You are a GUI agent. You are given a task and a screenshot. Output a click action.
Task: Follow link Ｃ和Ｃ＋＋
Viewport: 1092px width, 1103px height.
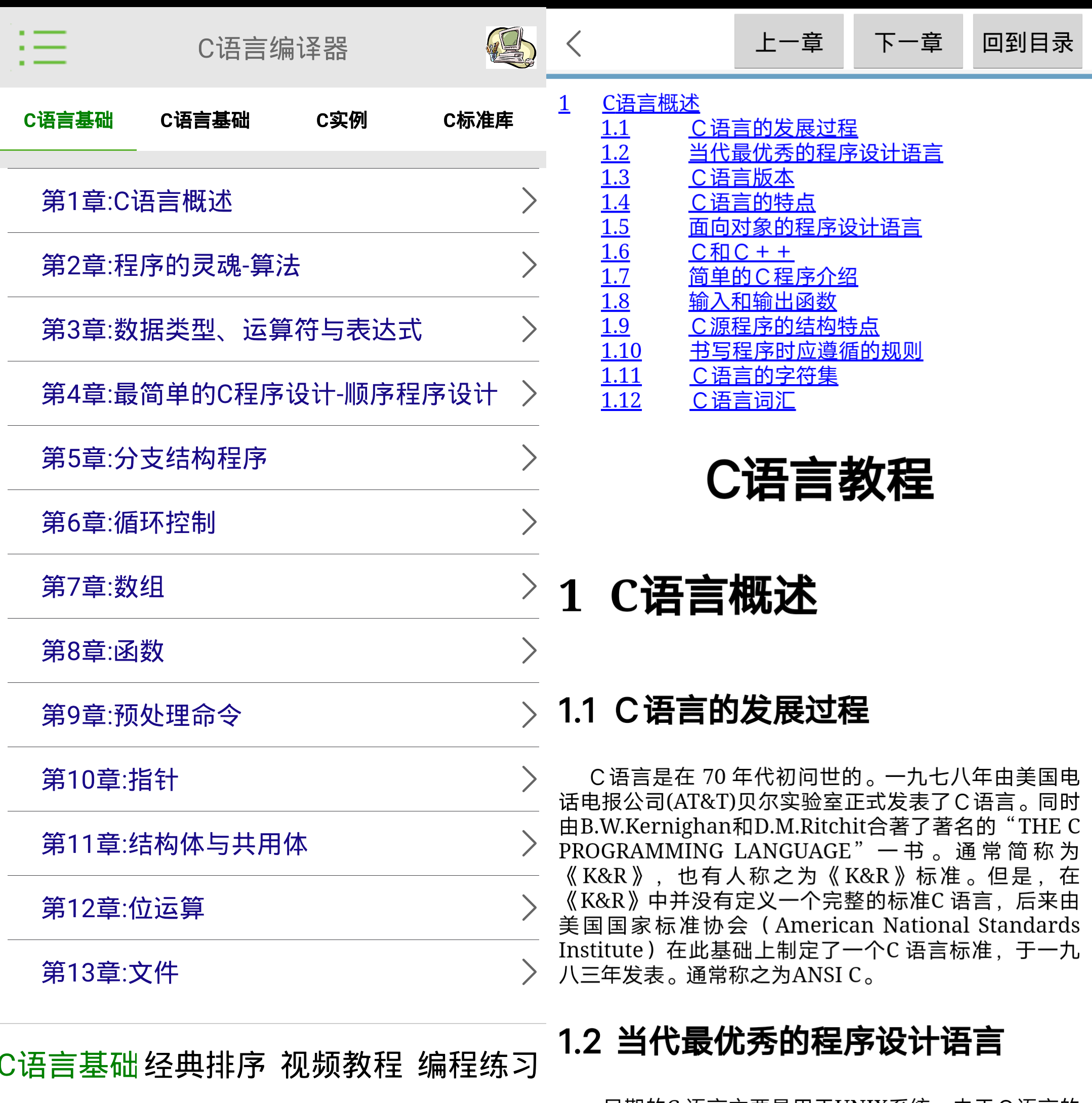(741, 252)
